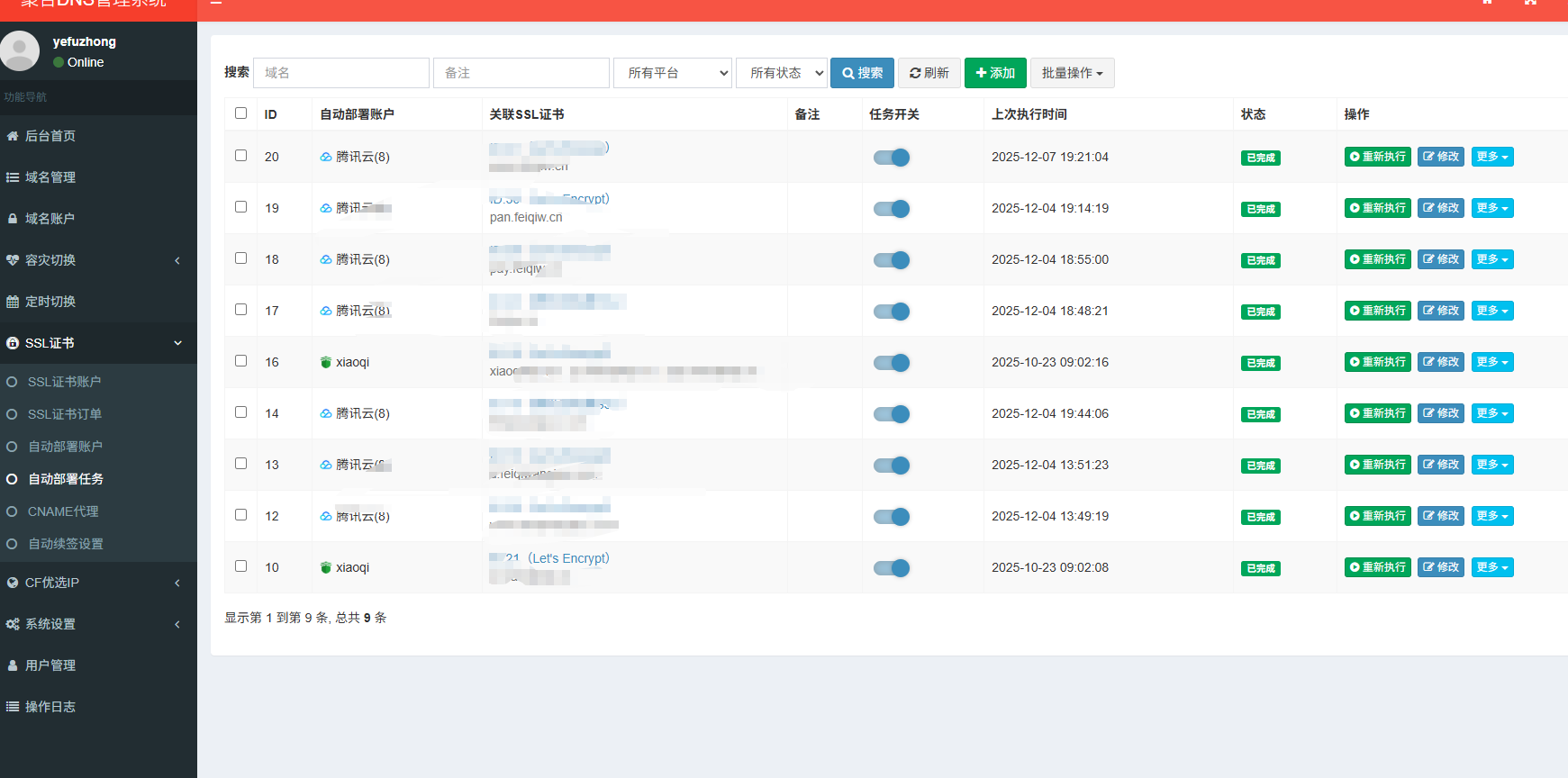The width and height of the screenshot is (1568, 778).
Task: Toggle off the task switch for ID 10
Action: (x=892, y=568)
